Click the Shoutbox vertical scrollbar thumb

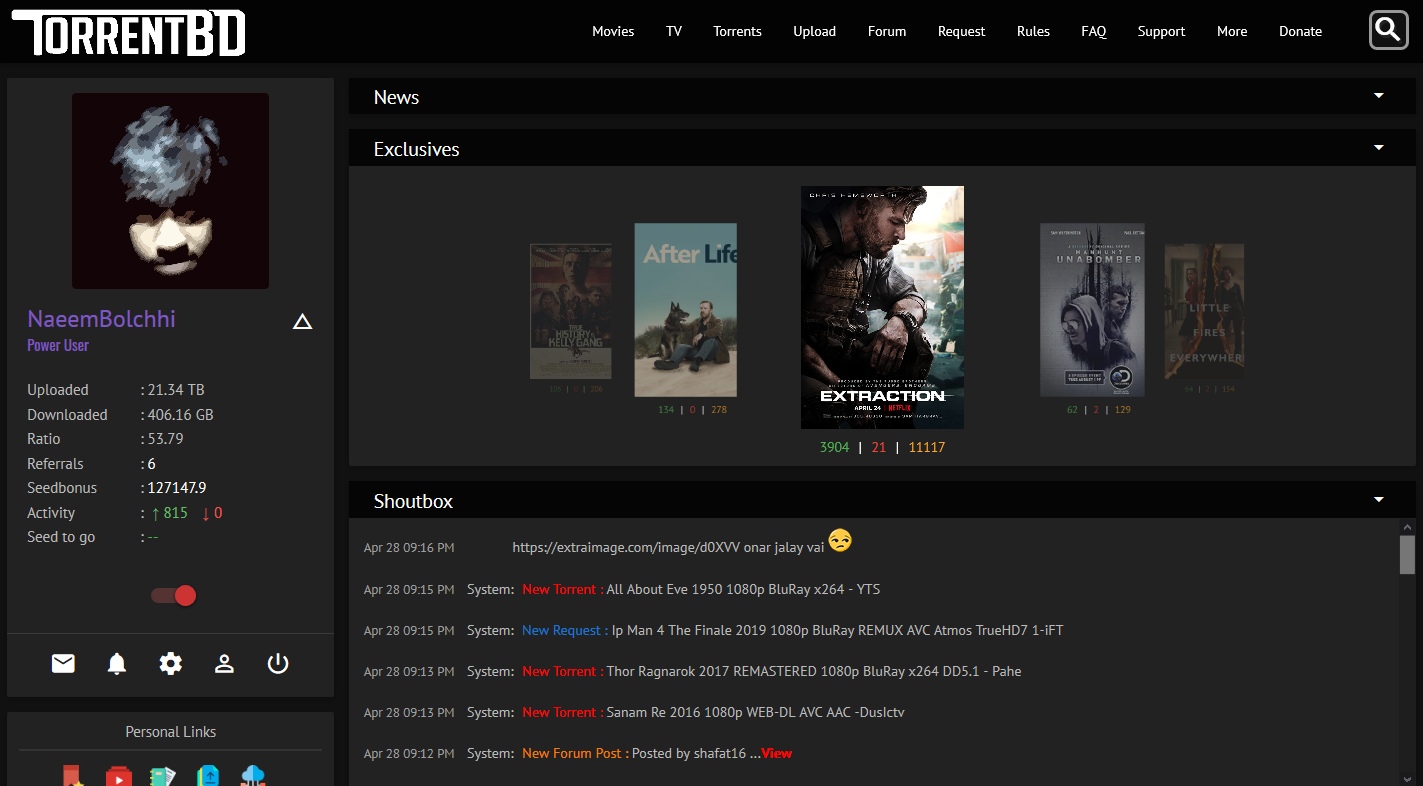[1407, 554]
